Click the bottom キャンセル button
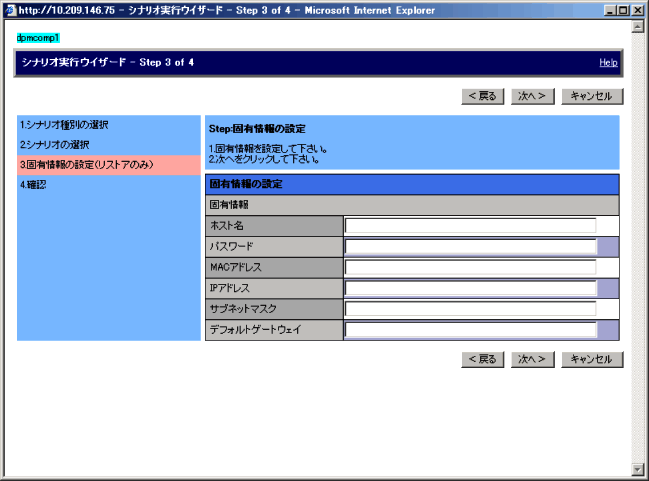 [x=592, y=359]
